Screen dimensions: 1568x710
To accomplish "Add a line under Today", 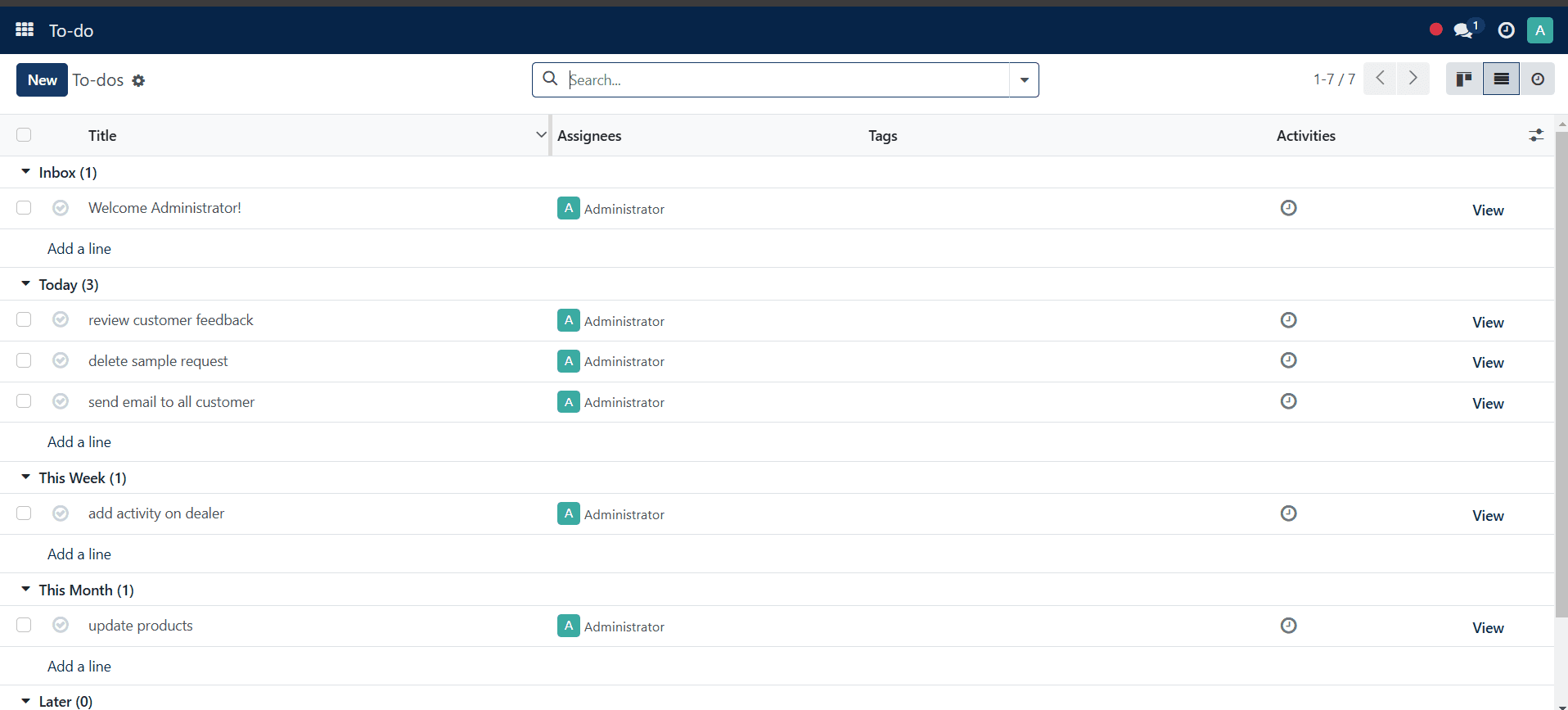I will click(x=79, y=442).
